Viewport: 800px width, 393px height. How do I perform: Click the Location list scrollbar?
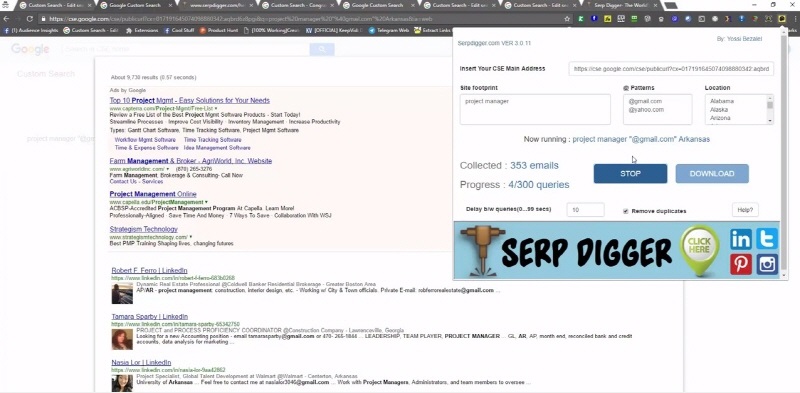pos(770,109)
